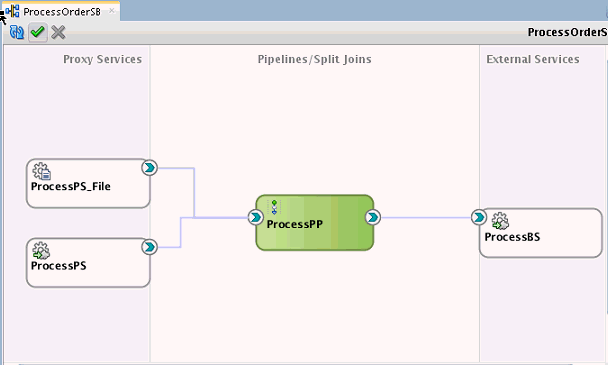Select the ProcessPP pipeline node
608x365 pixels.
[314, 223]
